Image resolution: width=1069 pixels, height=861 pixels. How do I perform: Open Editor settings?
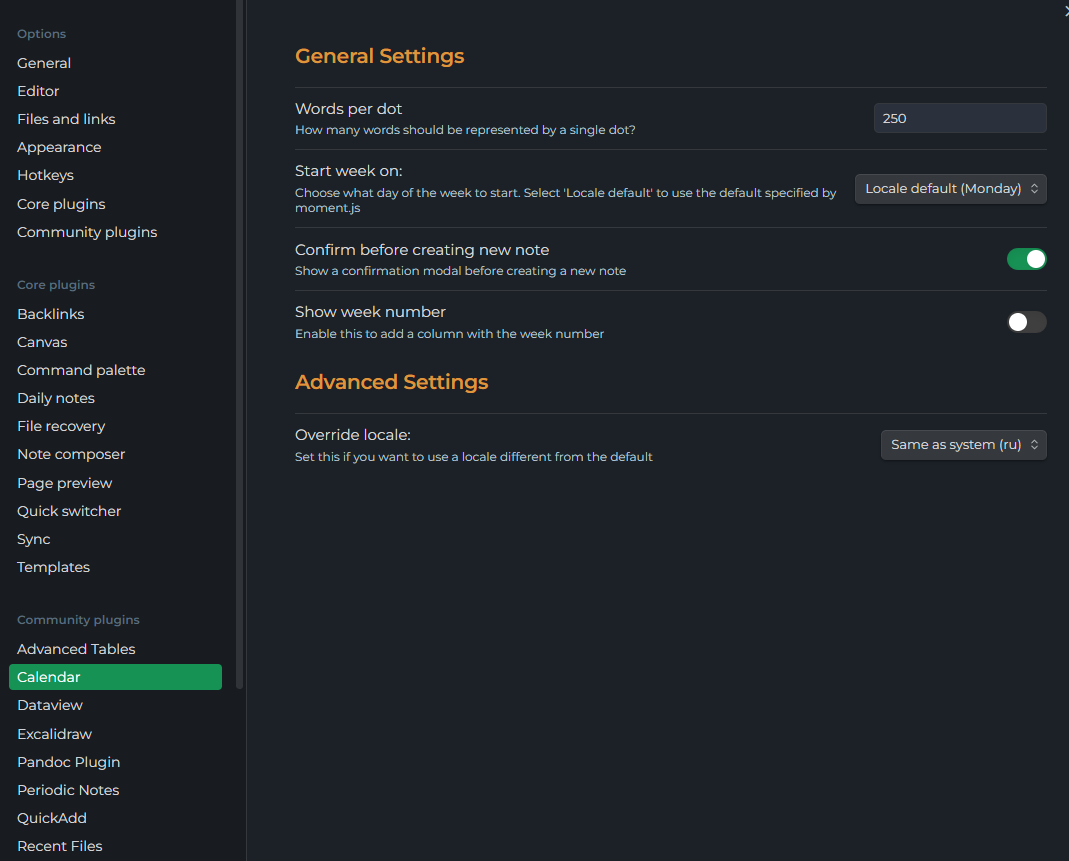pos(38,91)
